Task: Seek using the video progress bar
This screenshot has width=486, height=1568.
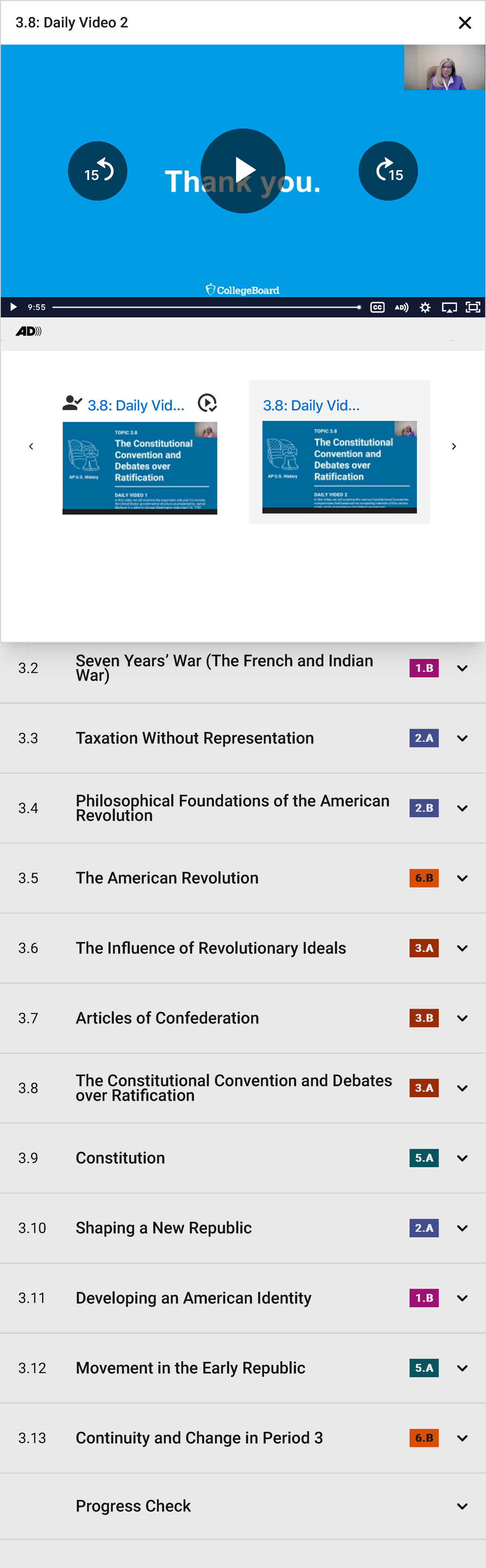Action: [x=207, y=307]
